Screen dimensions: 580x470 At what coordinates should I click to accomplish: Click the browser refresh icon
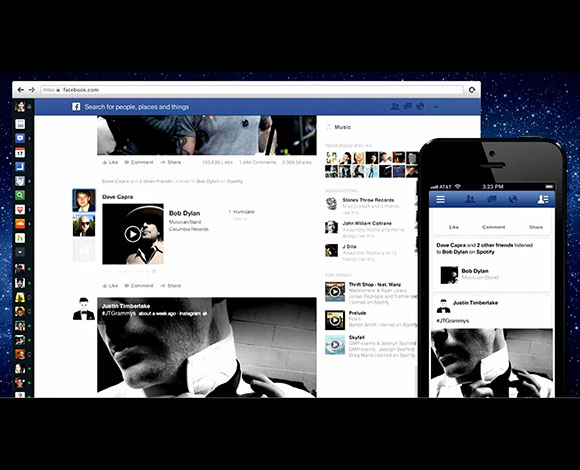click(472, 90)
